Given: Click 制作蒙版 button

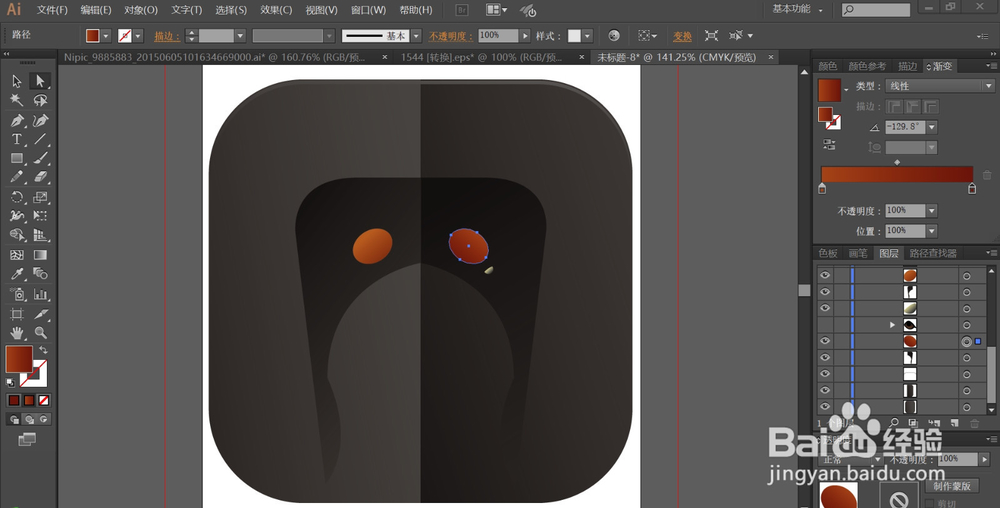Looking at the screenshot, I should pyautogui.click(x=952, y=486).
